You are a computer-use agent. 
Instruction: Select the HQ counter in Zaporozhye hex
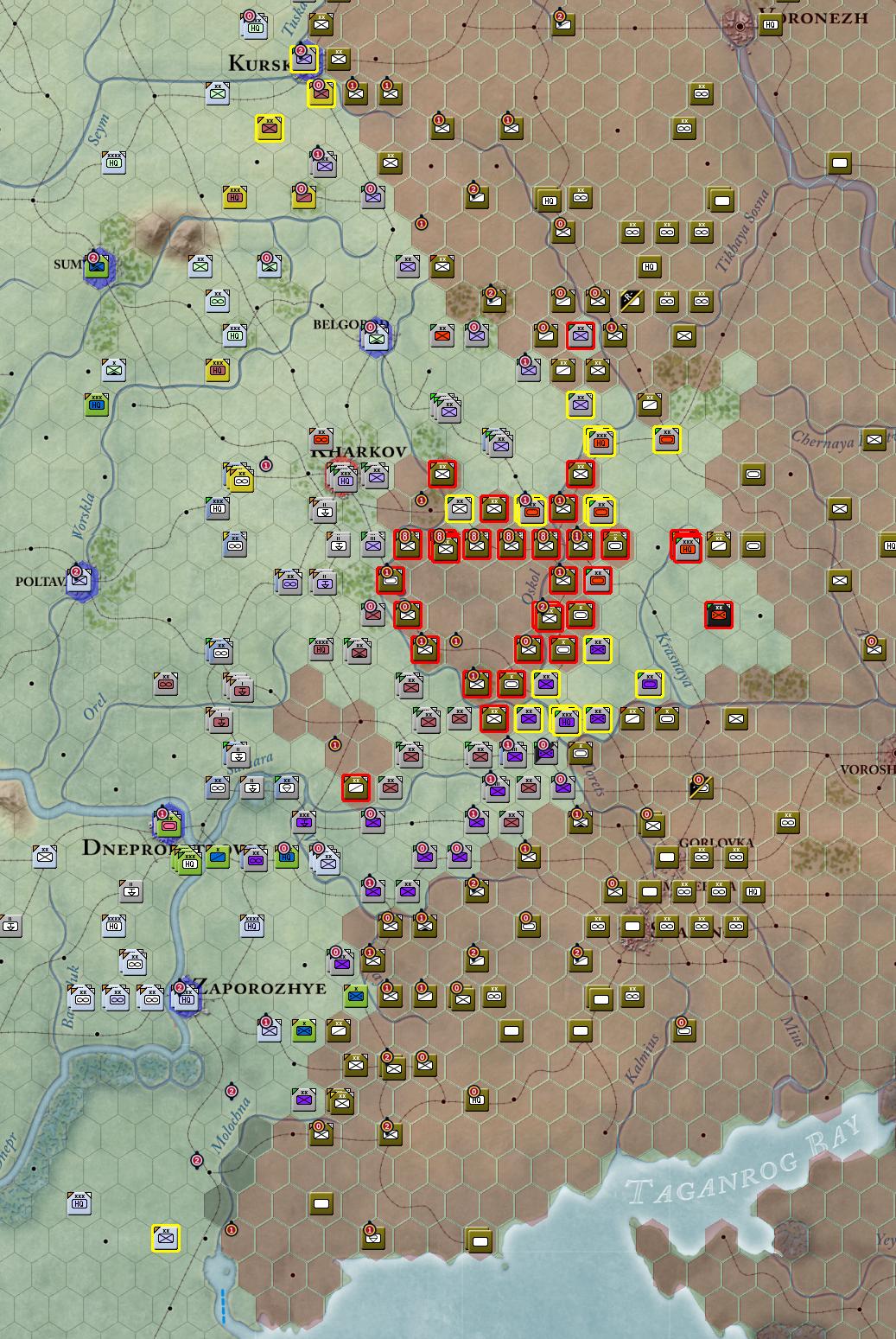185,998
